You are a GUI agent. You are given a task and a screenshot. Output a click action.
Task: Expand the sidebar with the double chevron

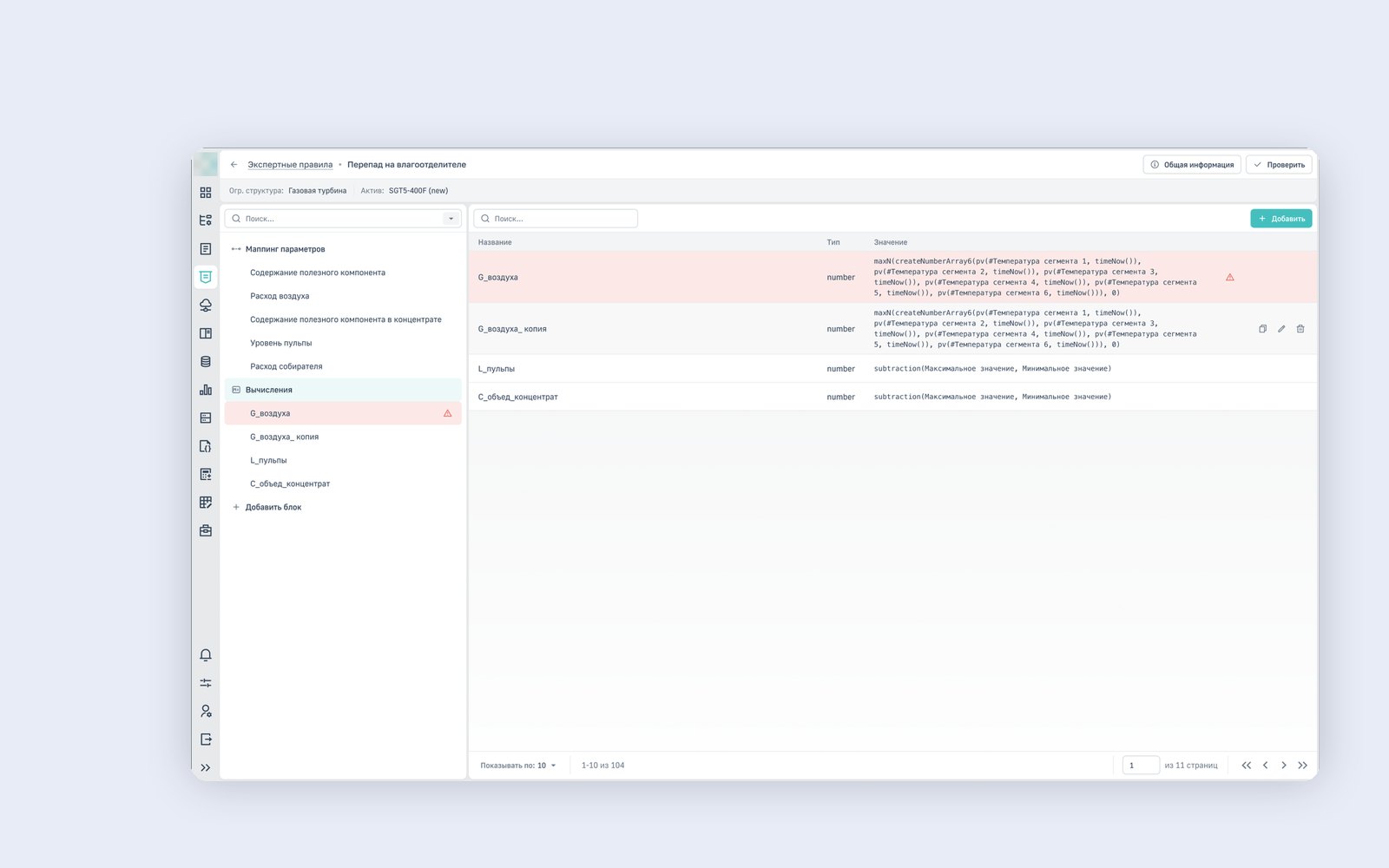(206, 767)
